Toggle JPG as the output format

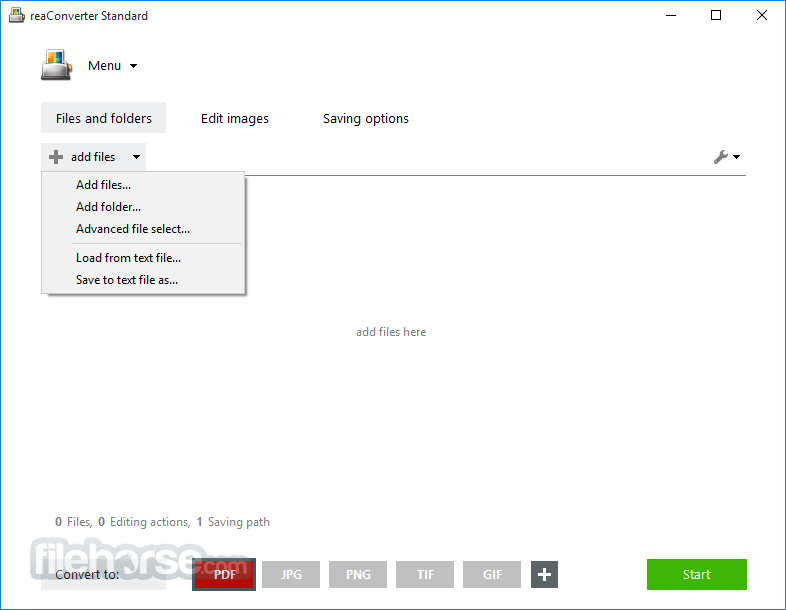tap(291, 574)
